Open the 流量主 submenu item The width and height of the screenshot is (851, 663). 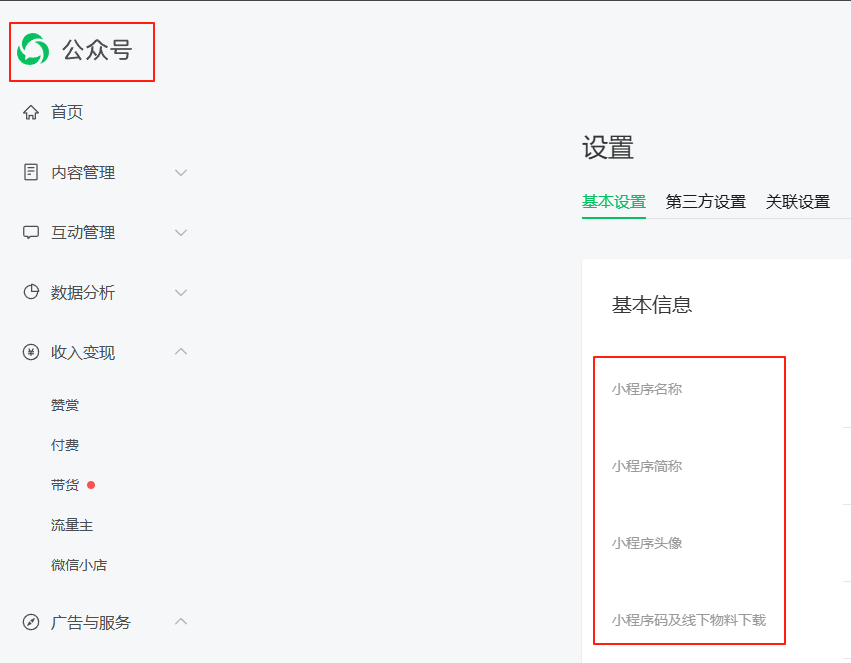click(x=72, y=525)
